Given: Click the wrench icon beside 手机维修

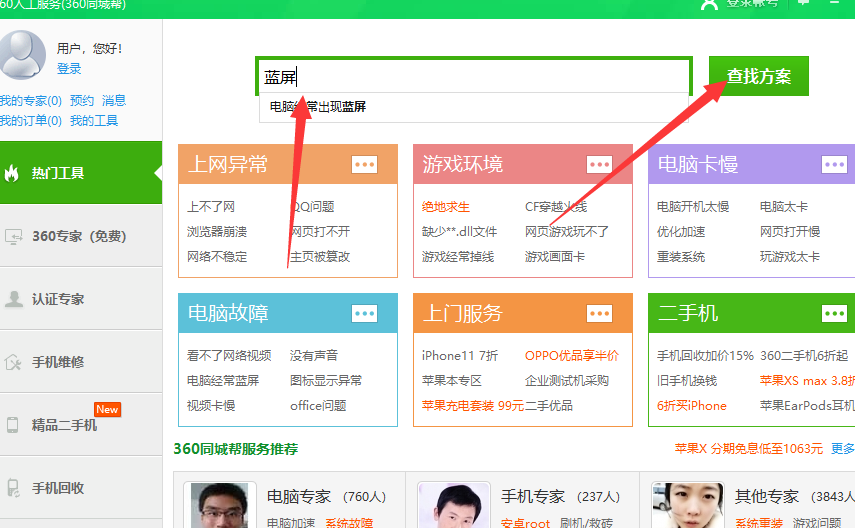Looking at the screenshot, I should (x=13, y=362).
